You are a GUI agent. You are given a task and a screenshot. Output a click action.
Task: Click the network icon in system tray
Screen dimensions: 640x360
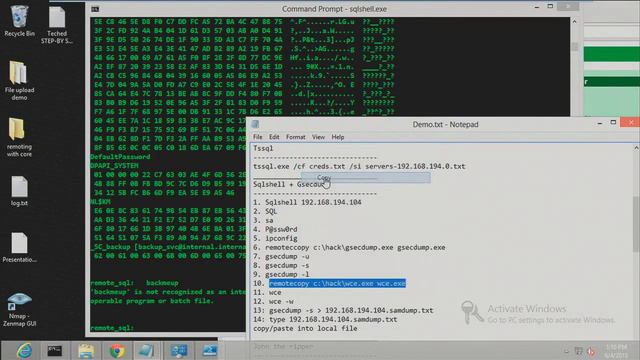coord(578,351)
